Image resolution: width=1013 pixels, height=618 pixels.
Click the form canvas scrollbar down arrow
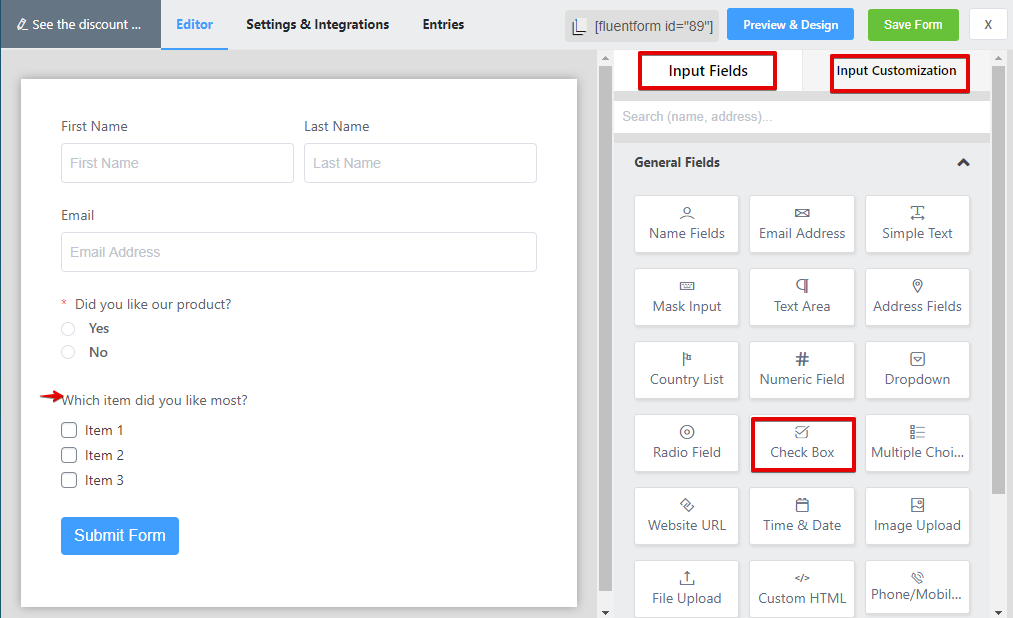[x=605, y=612]
